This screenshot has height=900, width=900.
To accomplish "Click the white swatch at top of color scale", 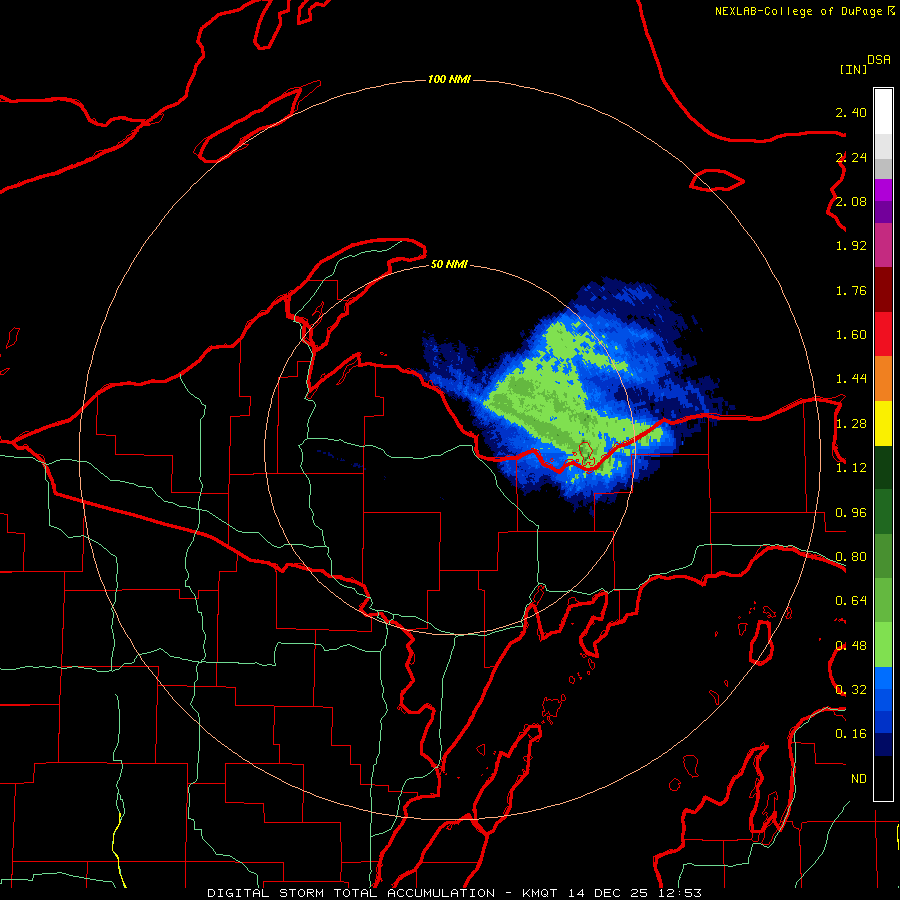I will pos(883,112).
